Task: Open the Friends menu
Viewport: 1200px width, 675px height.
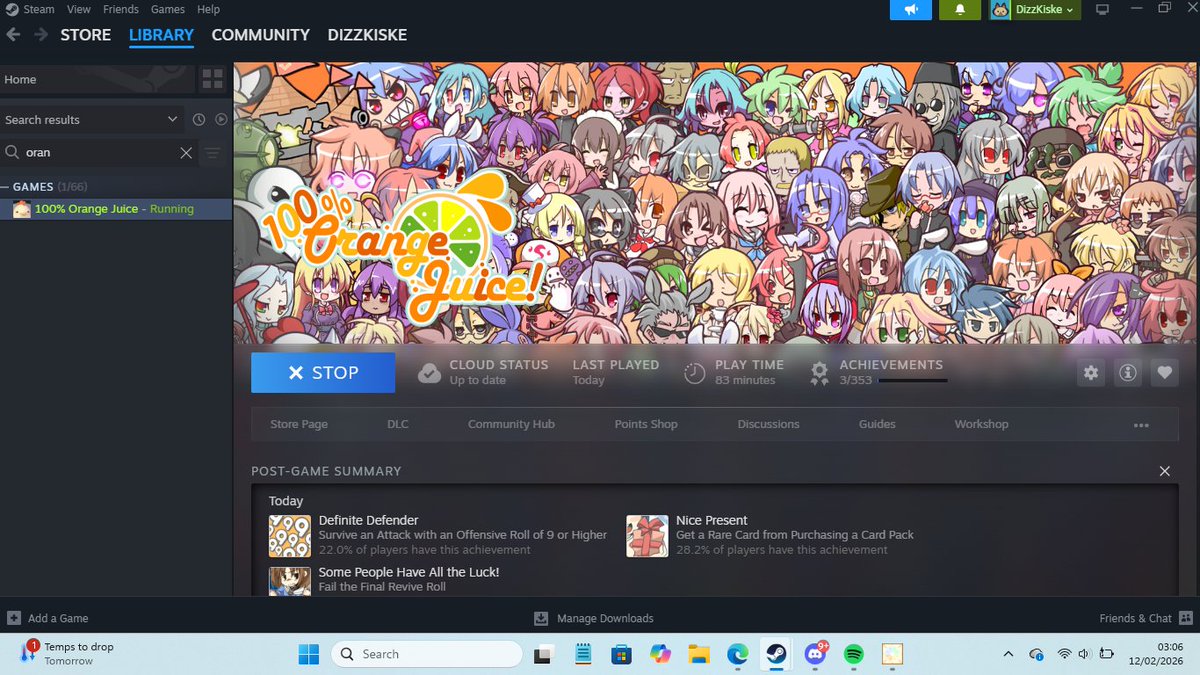Action: (x=121, y=9)
